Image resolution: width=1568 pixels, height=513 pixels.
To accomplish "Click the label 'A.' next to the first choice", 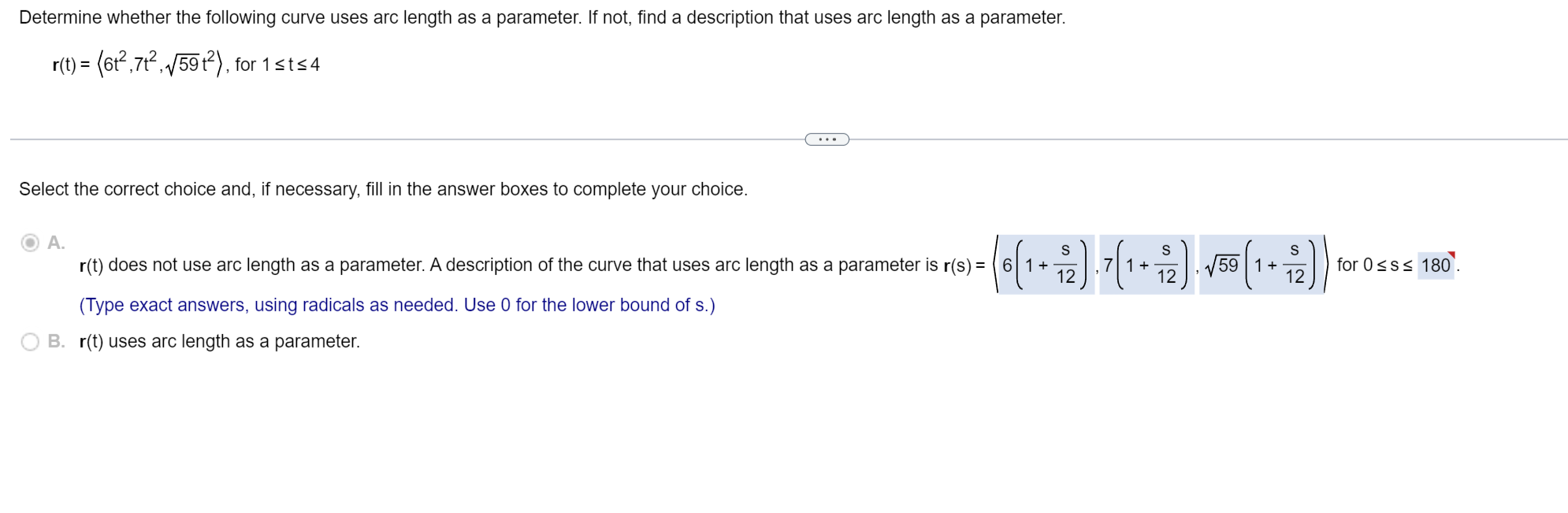I will (54, 243).
